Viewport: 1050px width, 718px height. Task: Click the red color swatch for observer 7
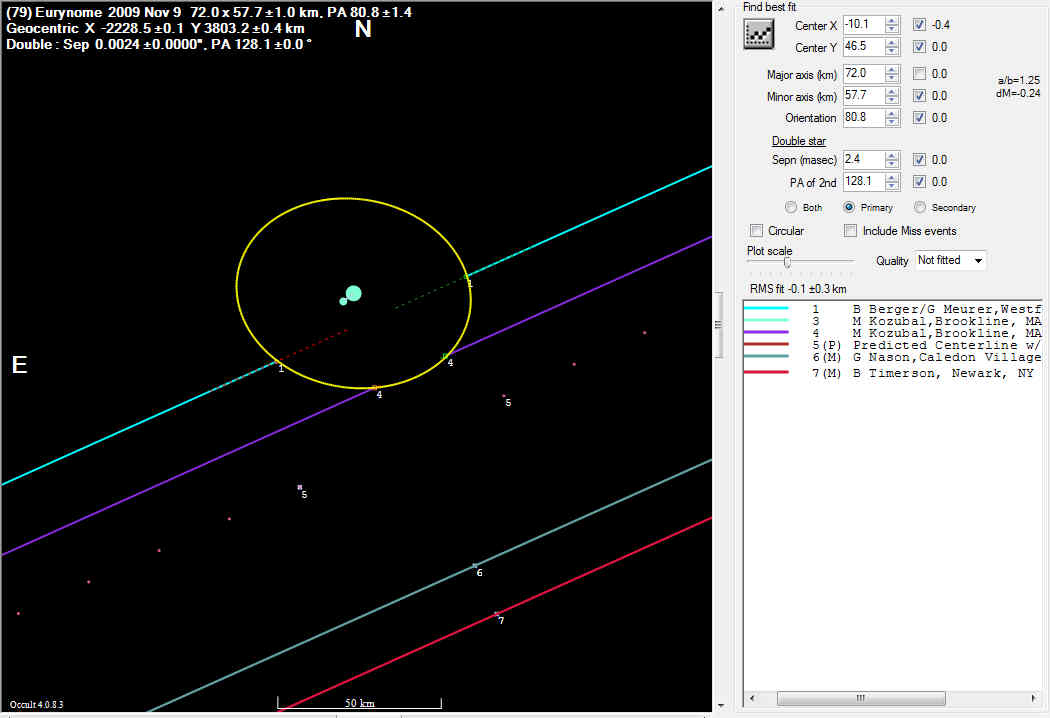[x=767, y=372]
